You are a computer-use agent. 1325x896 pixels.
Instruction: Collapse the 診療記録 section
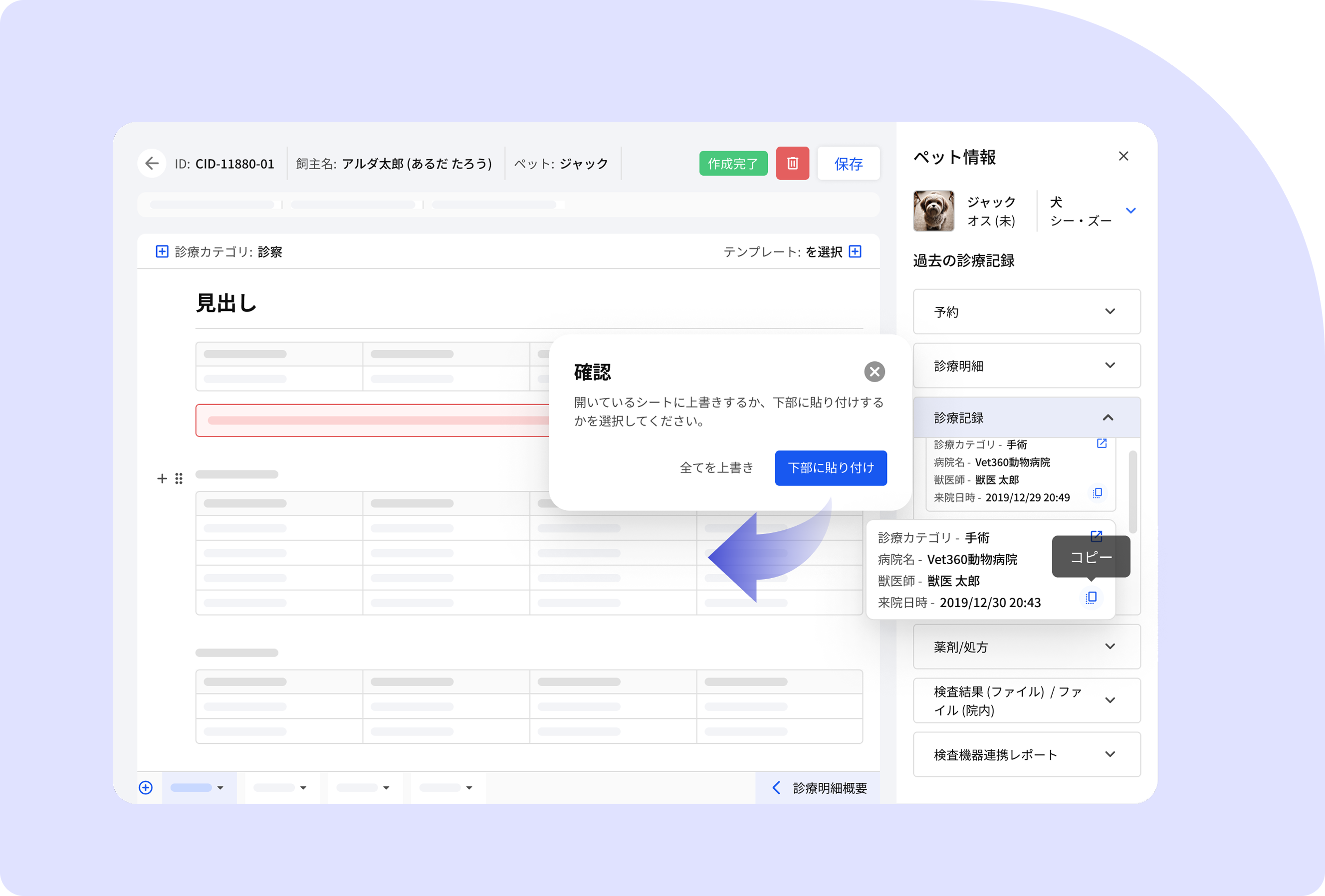pos(1027,418)
